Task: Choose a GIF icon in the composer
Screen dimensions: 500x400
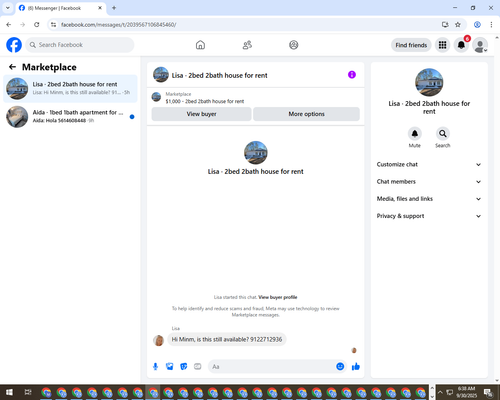Action: tap(198, 367)
